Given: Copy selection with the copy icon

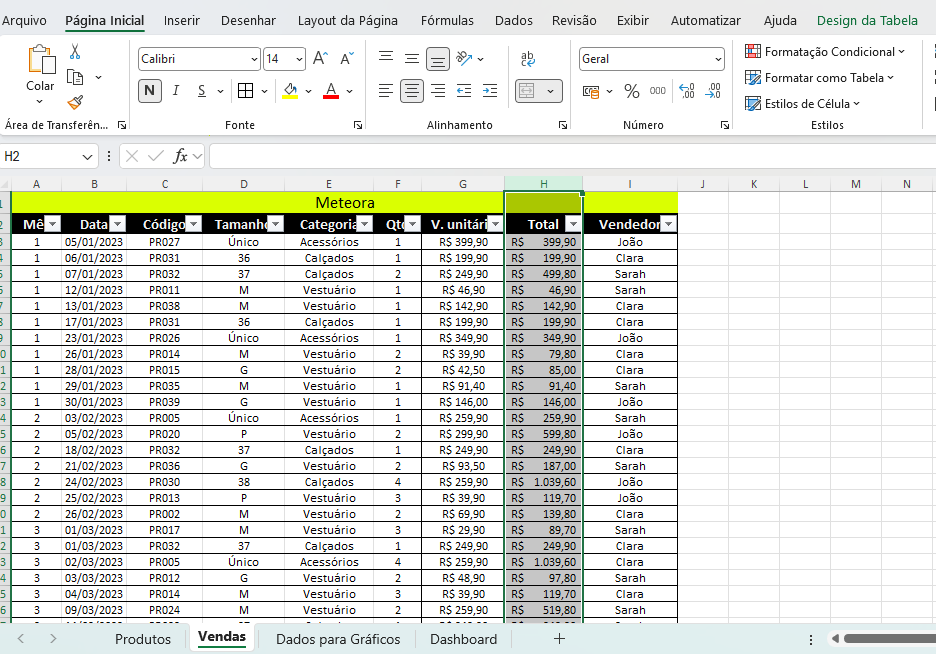Looking at the screenshot, I should click(x=75, y=78).
